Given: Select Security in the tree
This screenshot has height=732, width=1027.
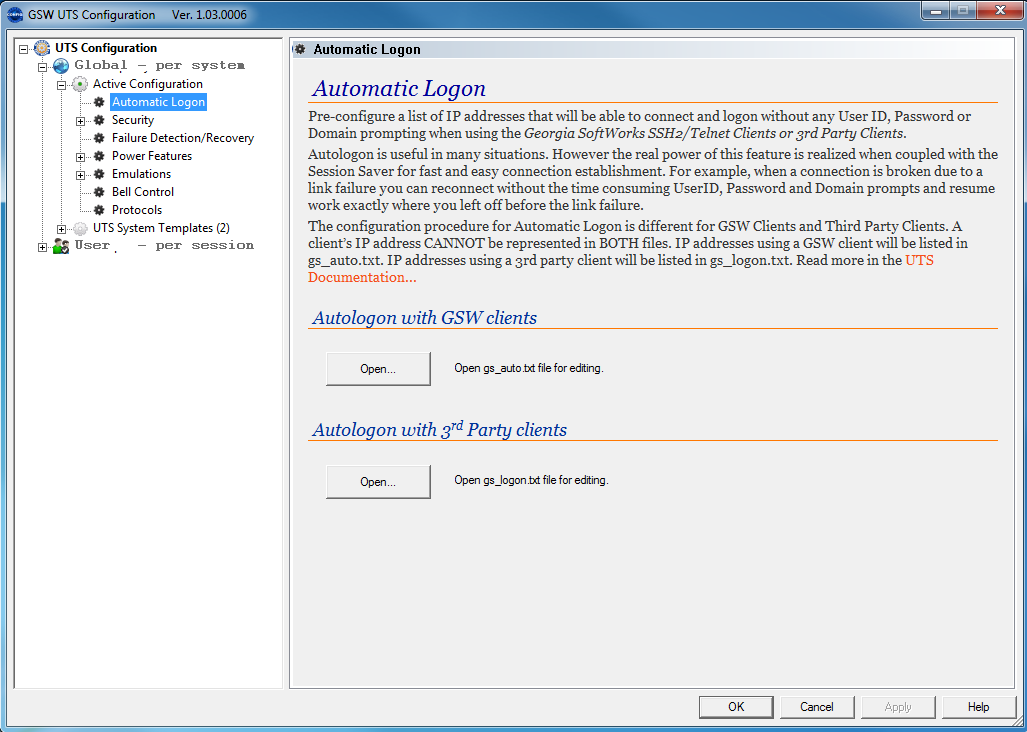Looking at the screenshot, I should pos(133,120).
